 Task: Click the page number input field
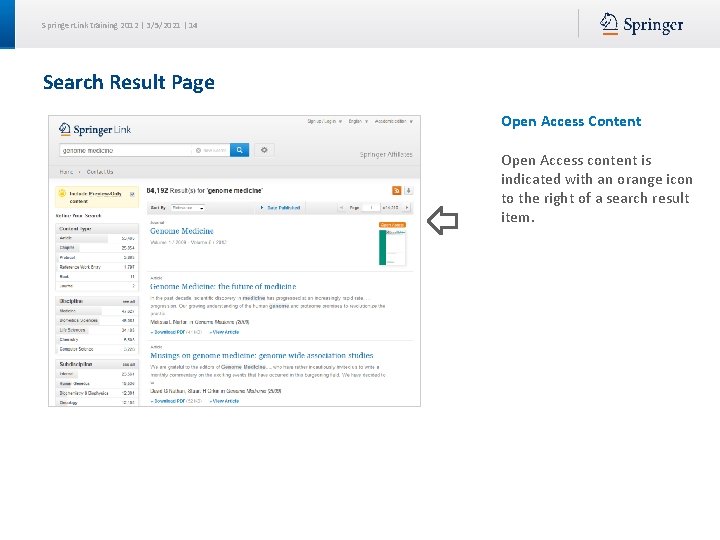pyautogui.click(x=371, y=208)
